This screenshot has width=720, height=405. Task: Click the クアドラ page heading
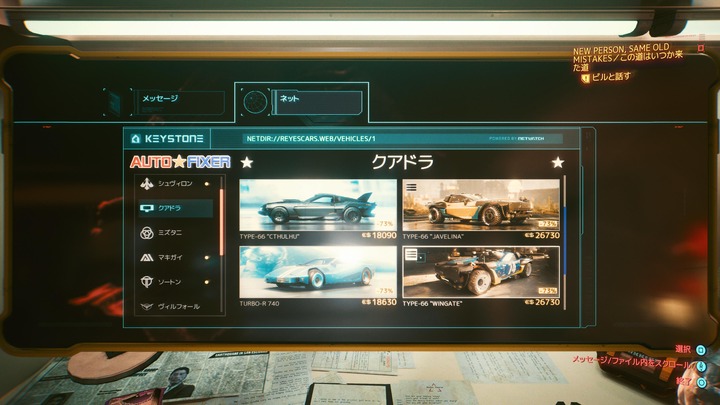402,162
